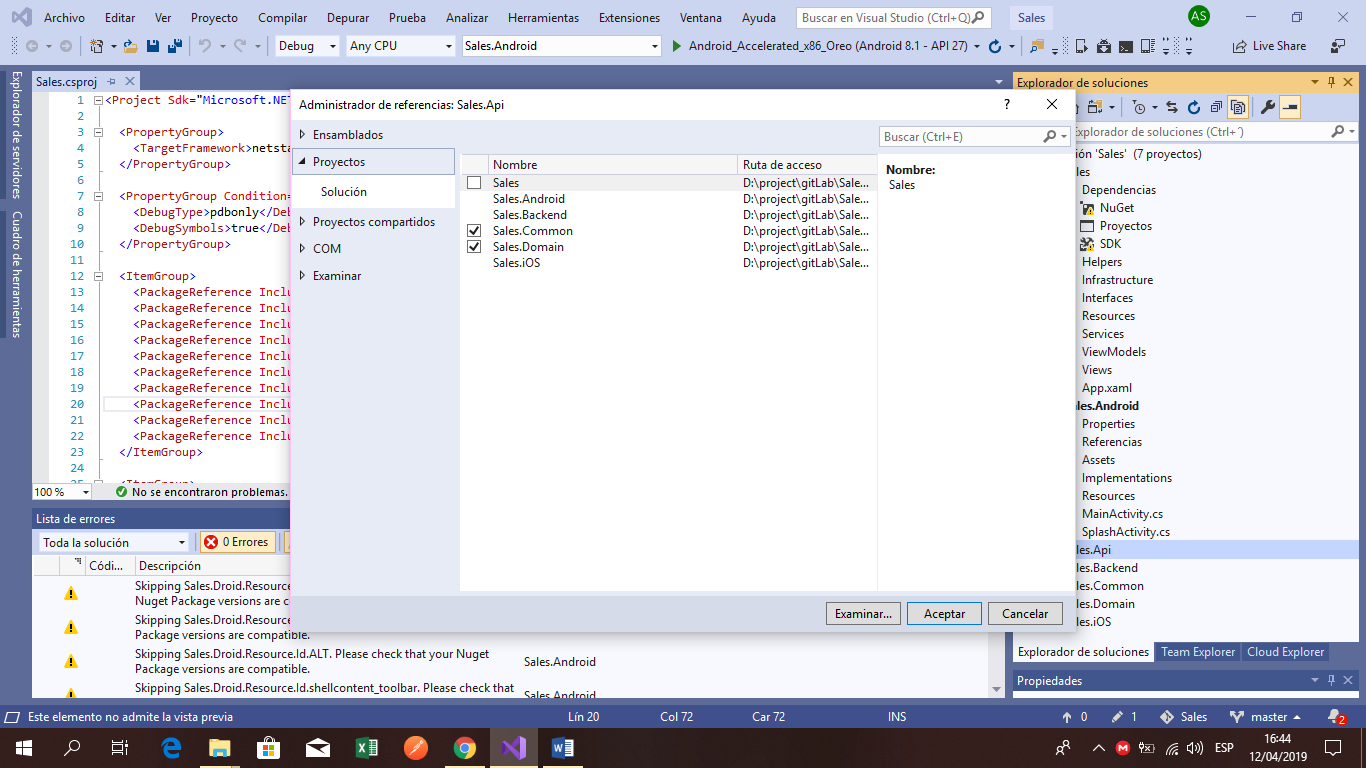
Task: Check the Sales project checkbox
Action: (x=474, y=183)
